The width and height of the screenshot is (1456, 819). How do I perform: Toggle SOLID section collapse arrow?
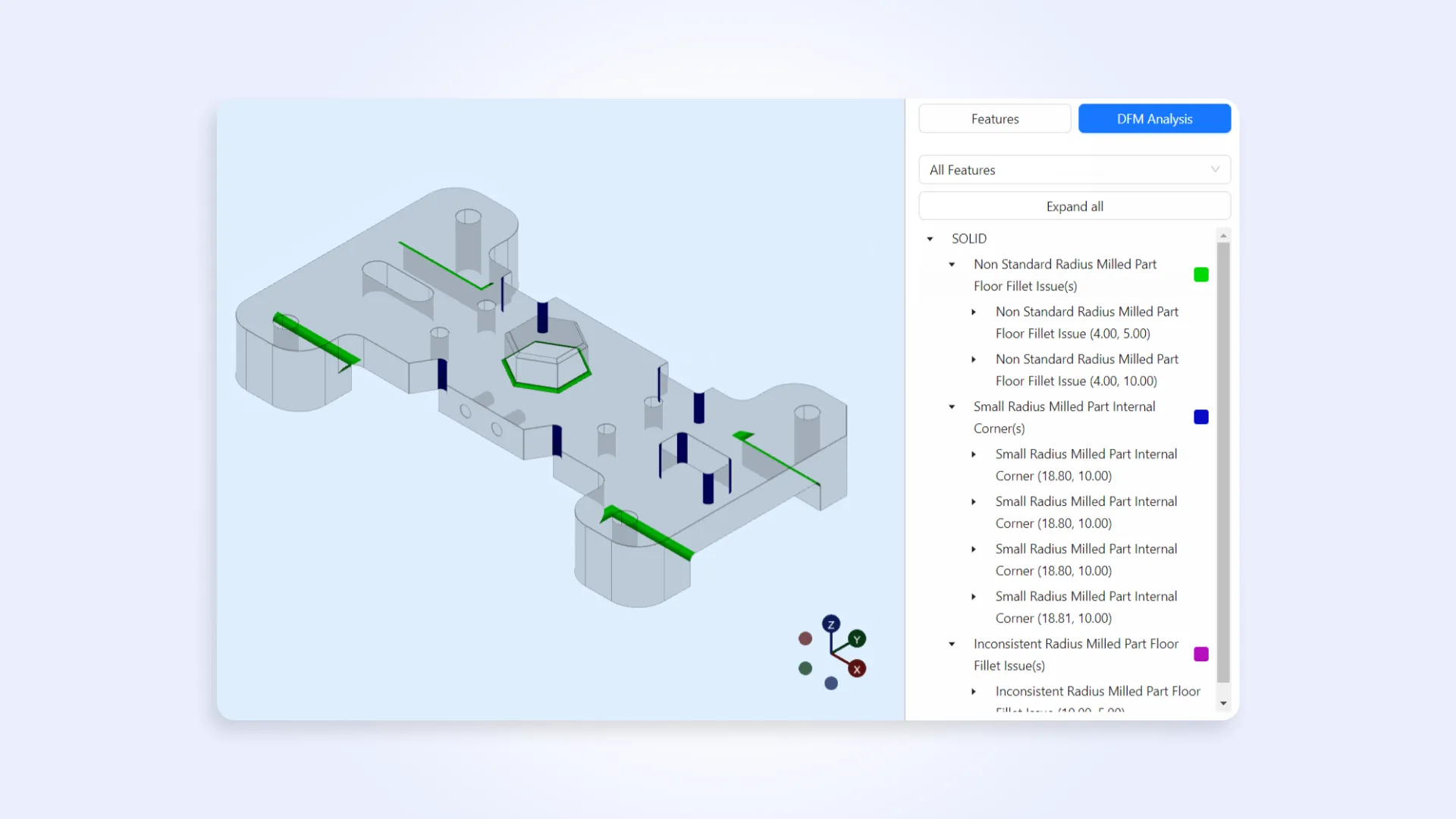(x=930, y=238)
